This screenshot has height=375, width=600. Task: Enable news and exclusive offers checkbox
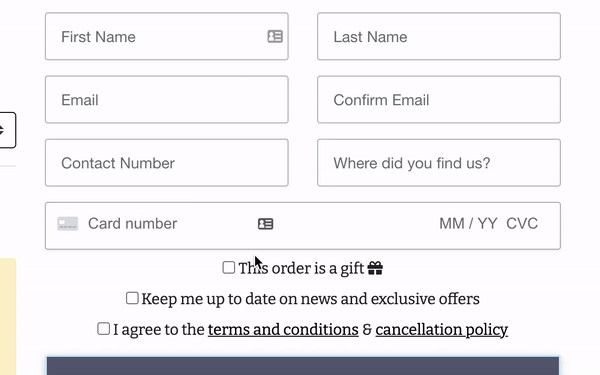(132, 298)
